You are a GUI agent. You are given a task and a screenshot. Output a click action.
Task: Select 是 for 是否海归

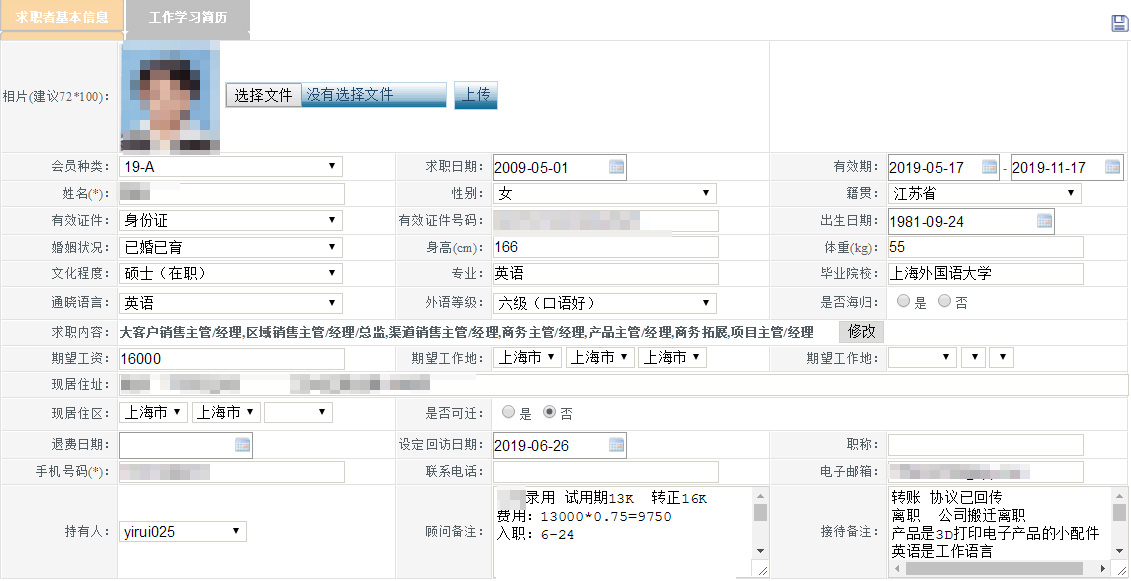click(x=903, y=302)
